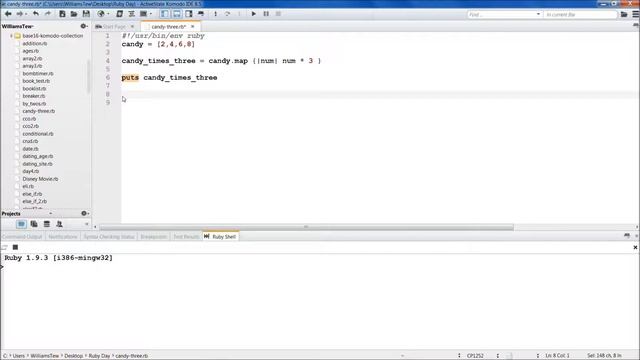Click the 'In current file' search scope field
640x360 pixels.
pos(580,14)
